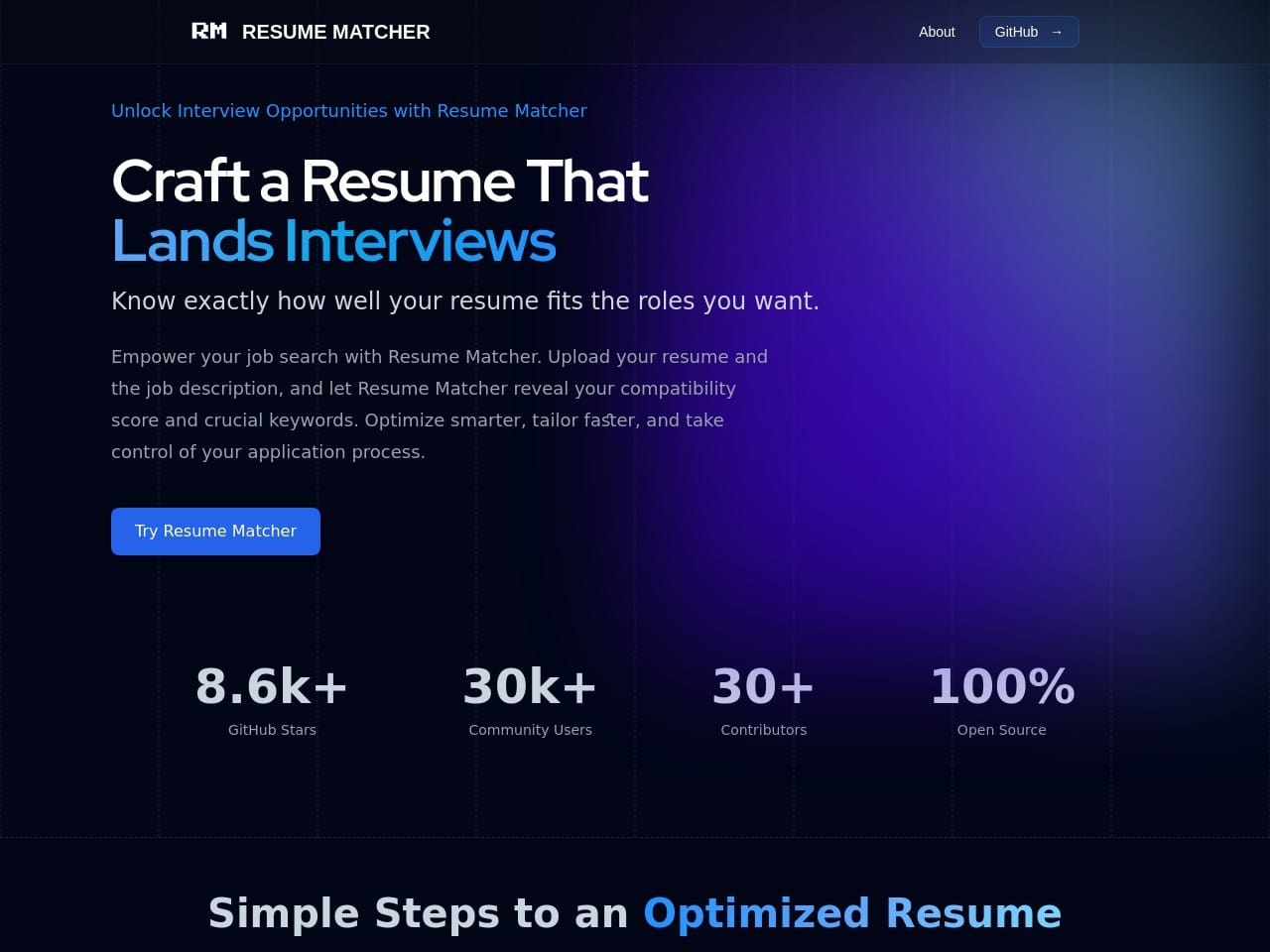
Task: Click the RM monogram in the navigation bar
Action: tap(209, 31)
